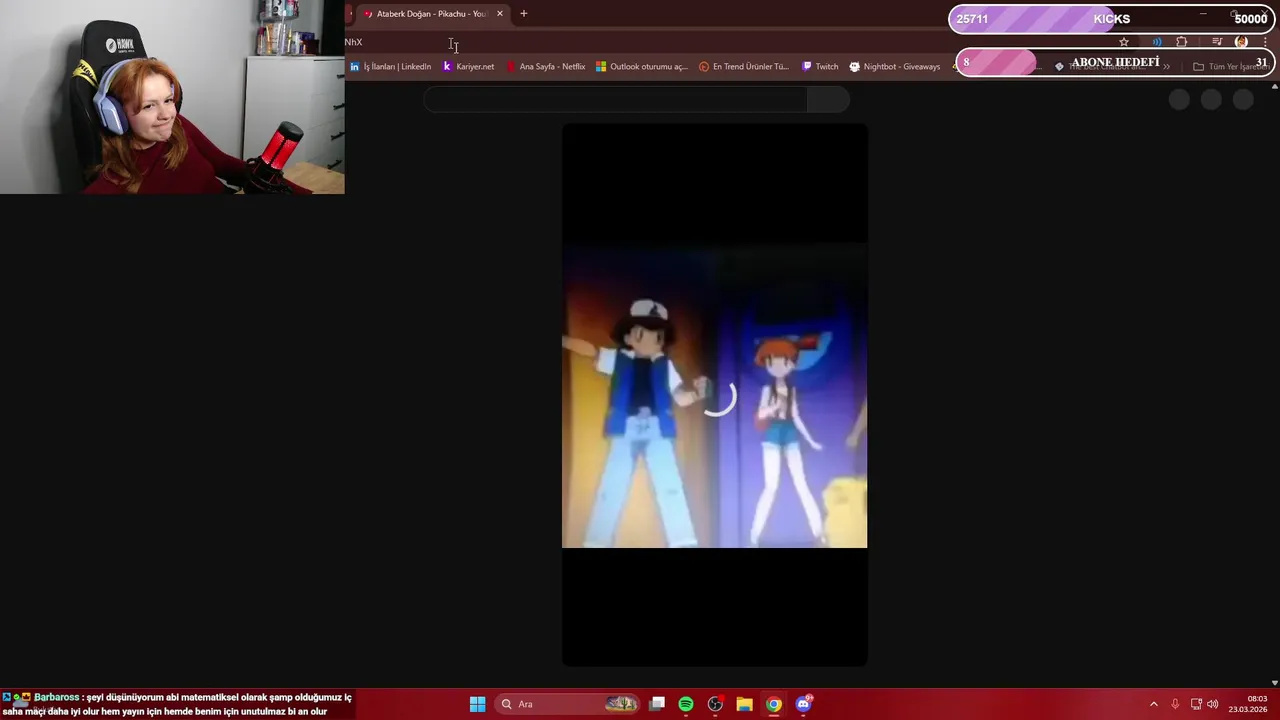
Task: Open the Tüm Yer İşaretleri folder
Action: point(1230,67)
